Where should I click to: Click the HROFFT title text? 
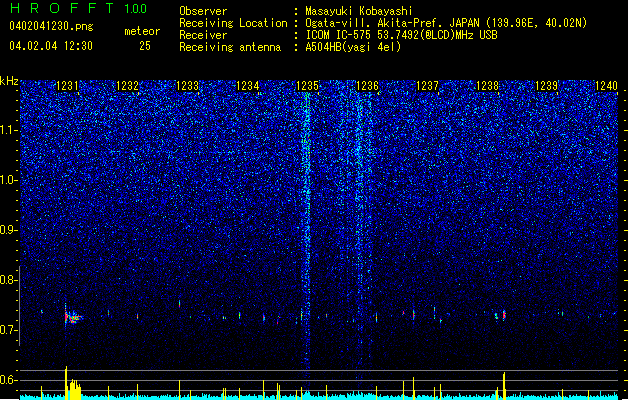(62, 8)
